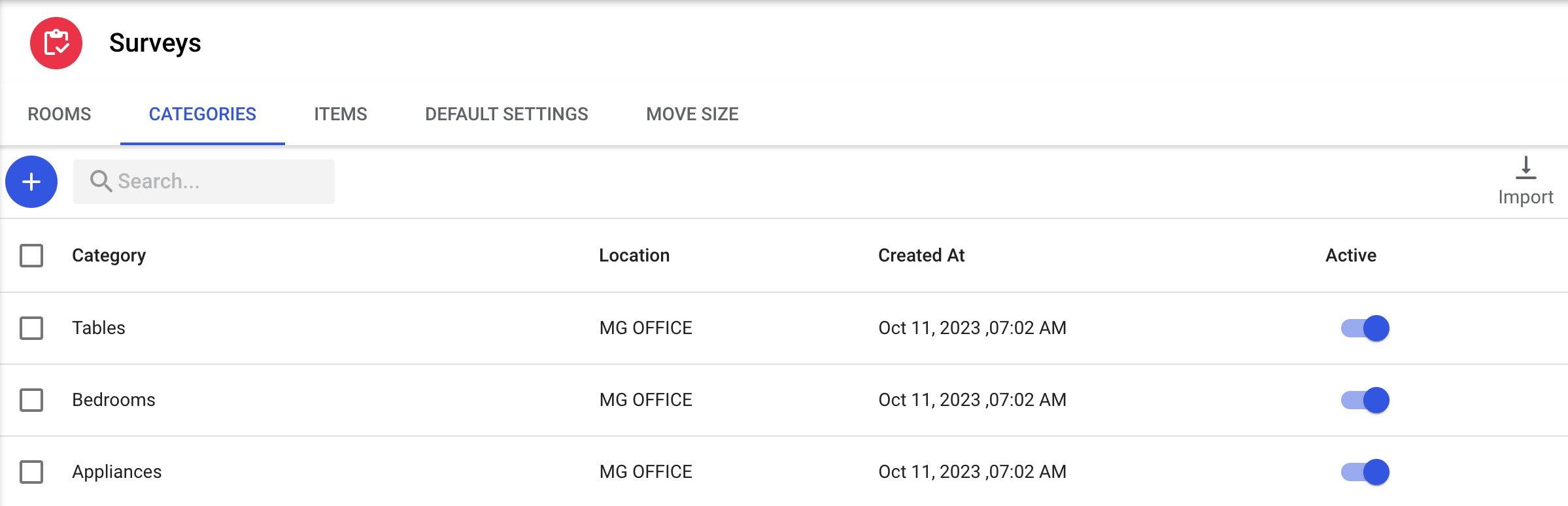
Task: Select the Categories tab
Action: click(x=202, y=114)
